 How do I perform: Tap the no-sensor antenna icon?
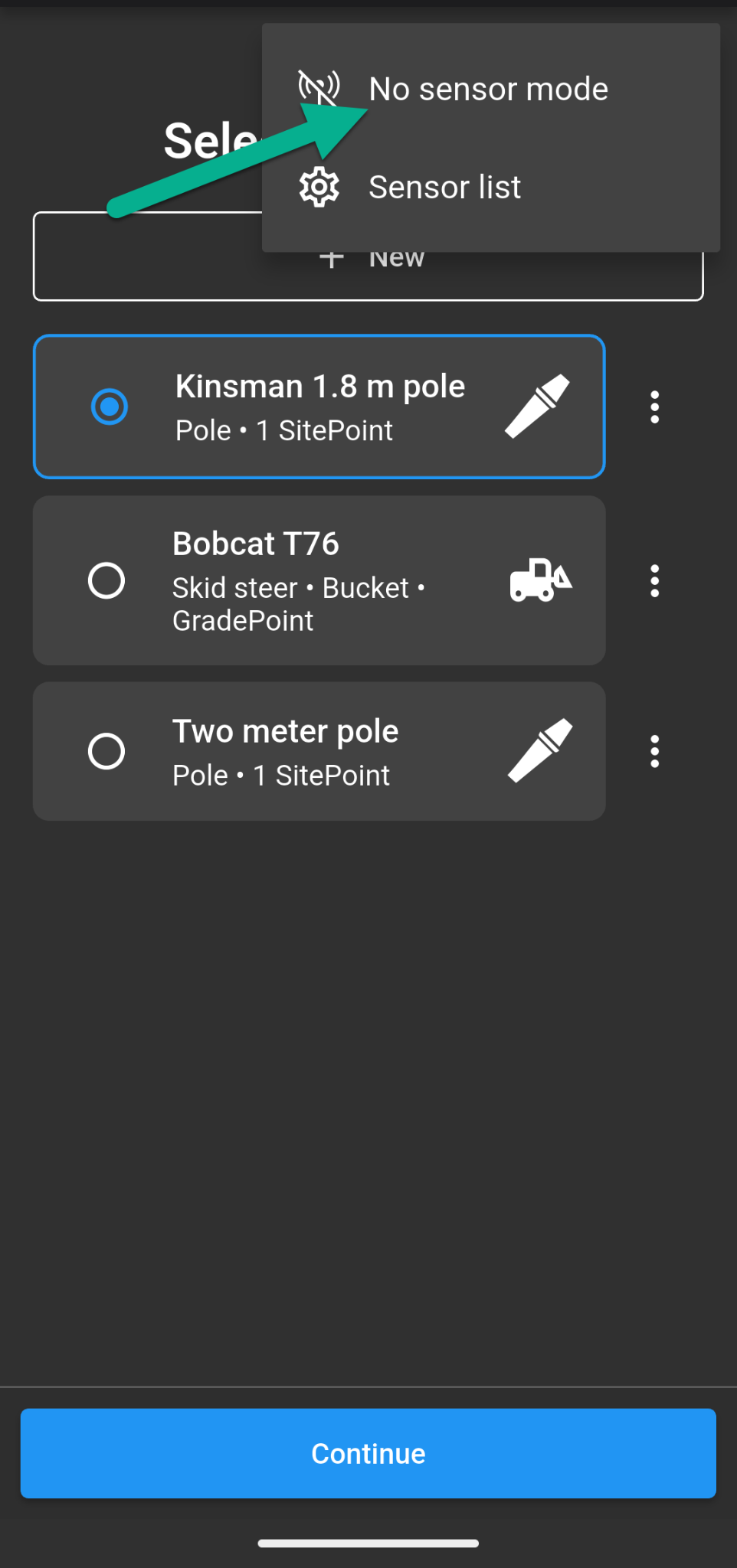[x=319, y=88]
